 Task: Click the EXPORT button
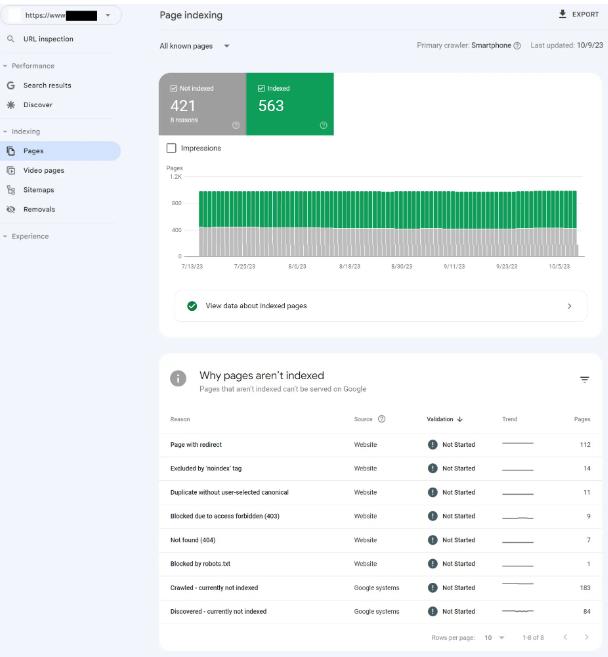(579, 14)
